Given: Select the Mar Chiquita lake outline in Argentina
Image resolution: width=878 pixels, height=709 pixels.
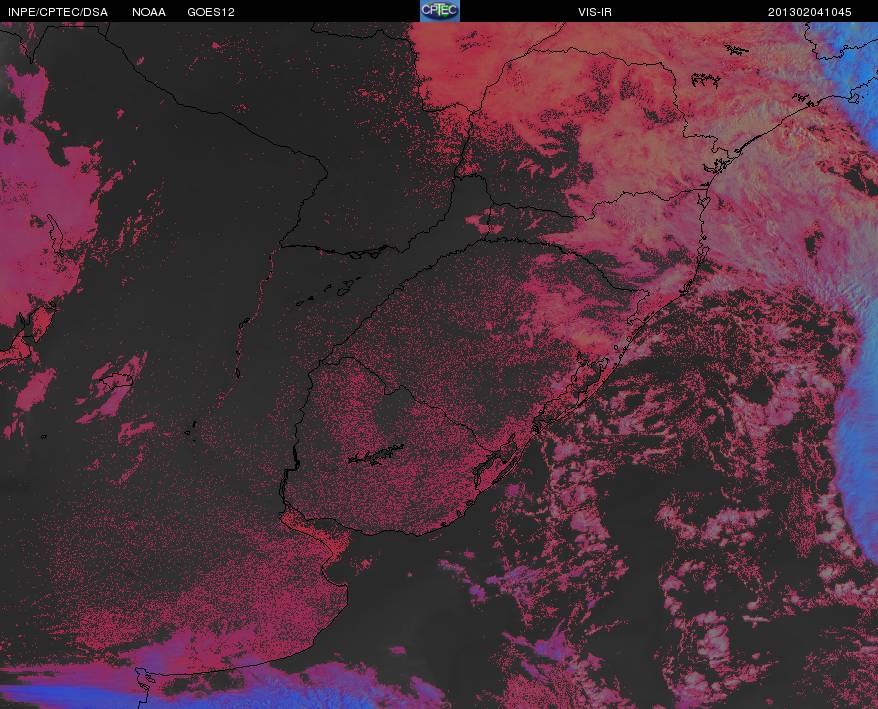Looking at the screenshot, I should (x=117, y=381).
